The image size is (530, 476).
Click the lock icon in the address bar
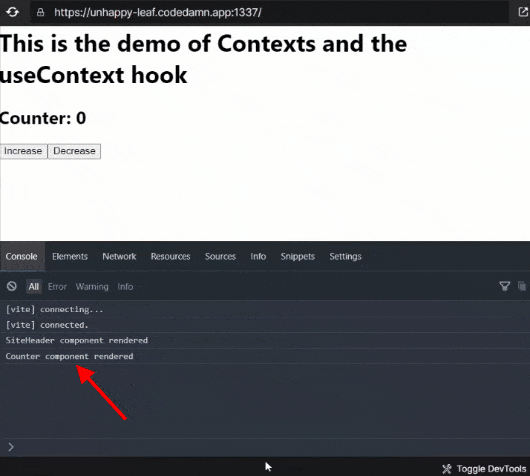[41, 13]
